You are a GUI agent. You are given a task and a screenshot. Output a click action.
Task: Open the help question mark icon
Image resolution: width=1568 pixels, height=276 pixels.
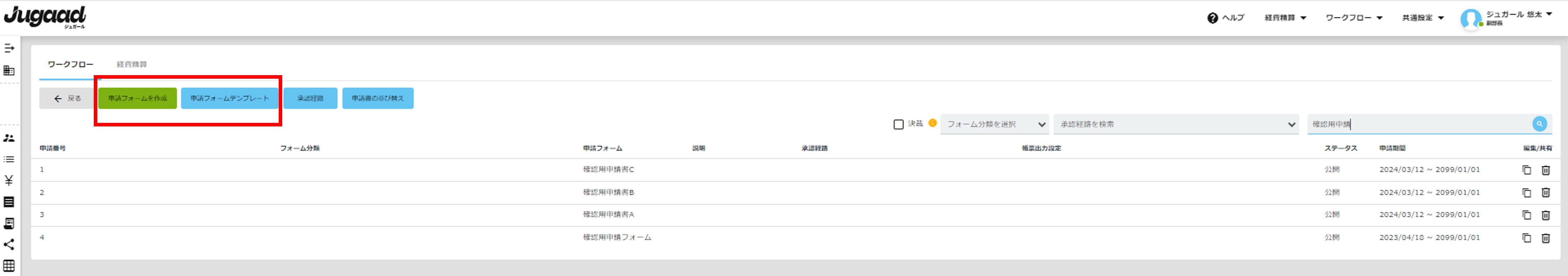pyautogui.click(x=1212, y=18)
